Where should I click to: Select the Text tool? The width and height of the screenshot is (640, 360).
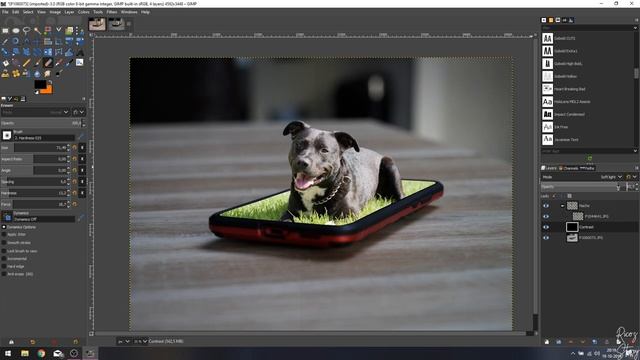coord(80,52)
